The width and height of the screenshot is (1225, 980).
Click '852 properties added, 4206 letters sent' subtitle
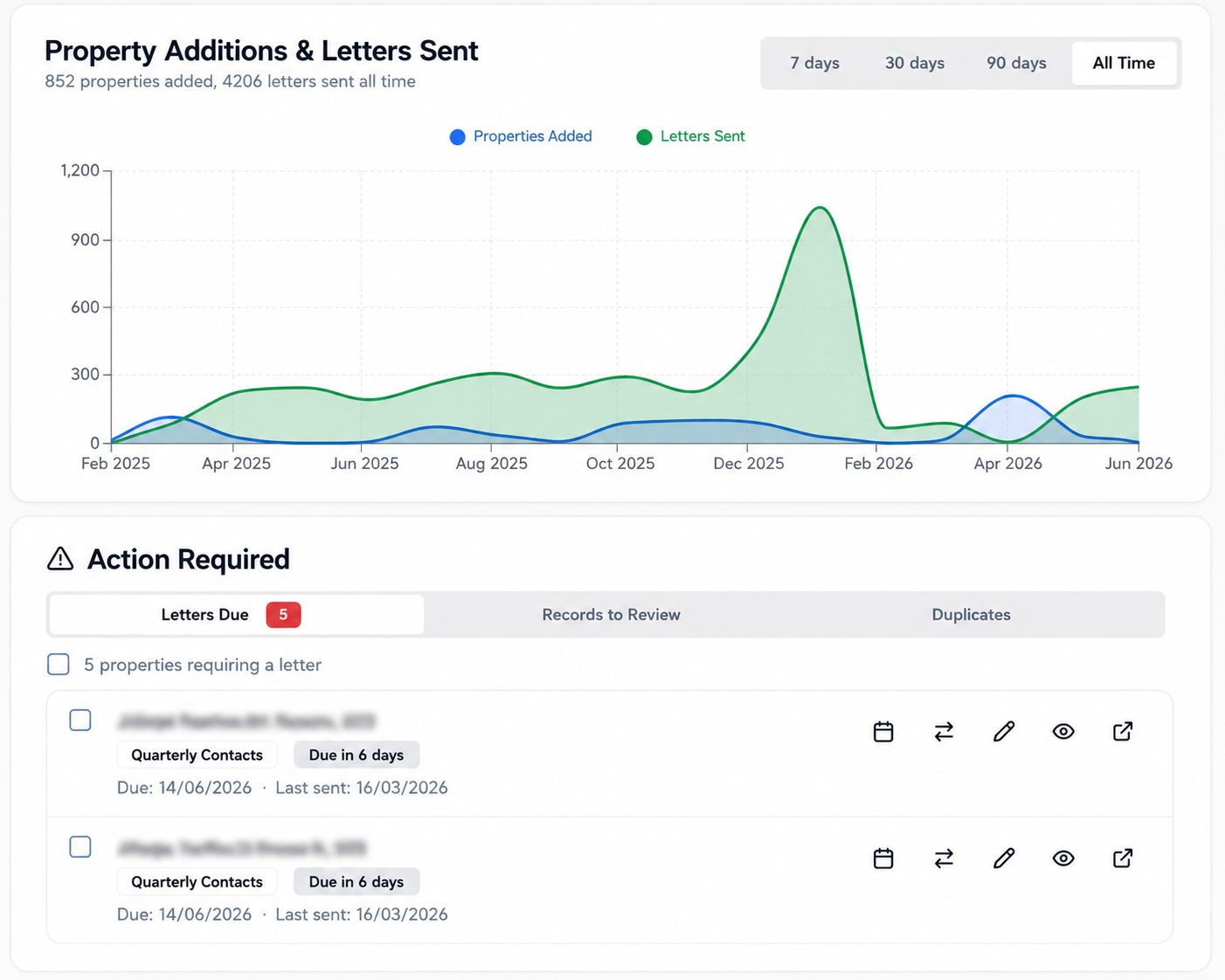tap(230, 81)
